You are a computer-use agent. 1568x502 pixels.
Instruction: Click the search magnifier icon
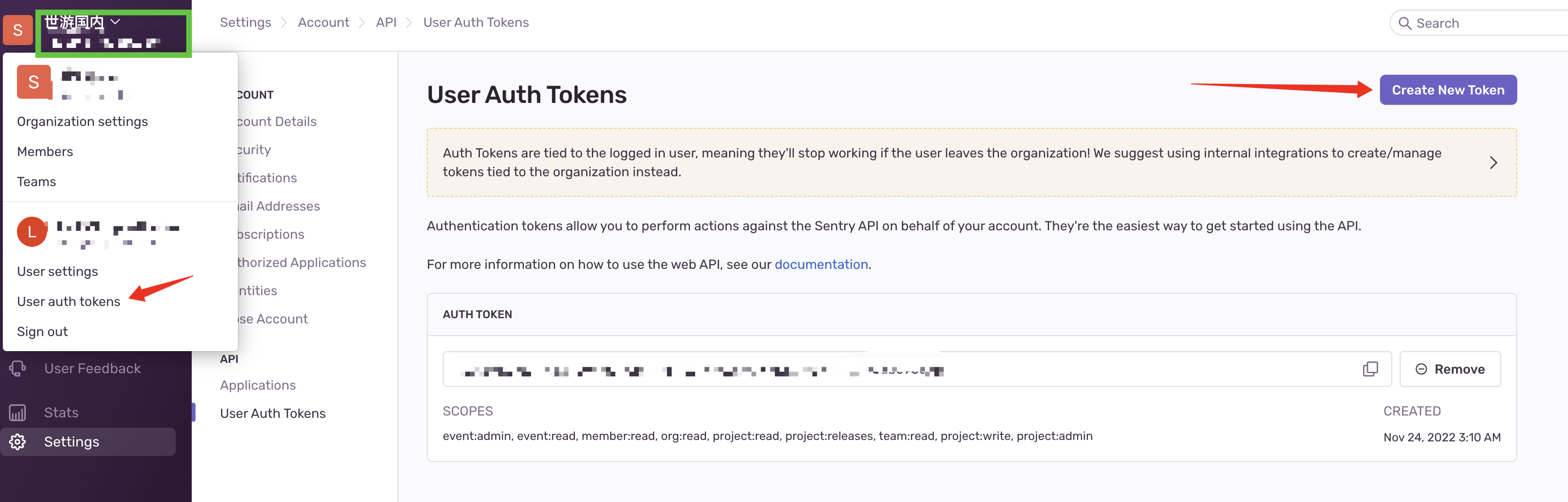(x=1405, y=23)
